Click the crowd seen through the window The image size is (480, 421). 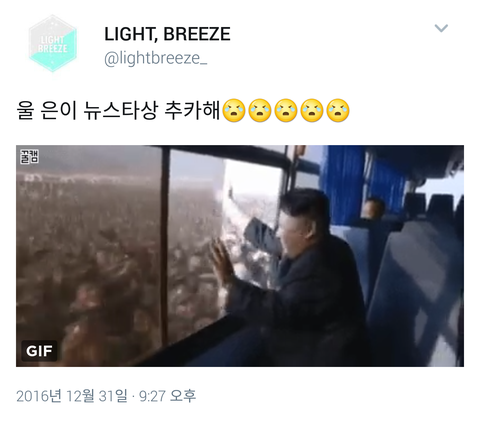pos(90,260)
